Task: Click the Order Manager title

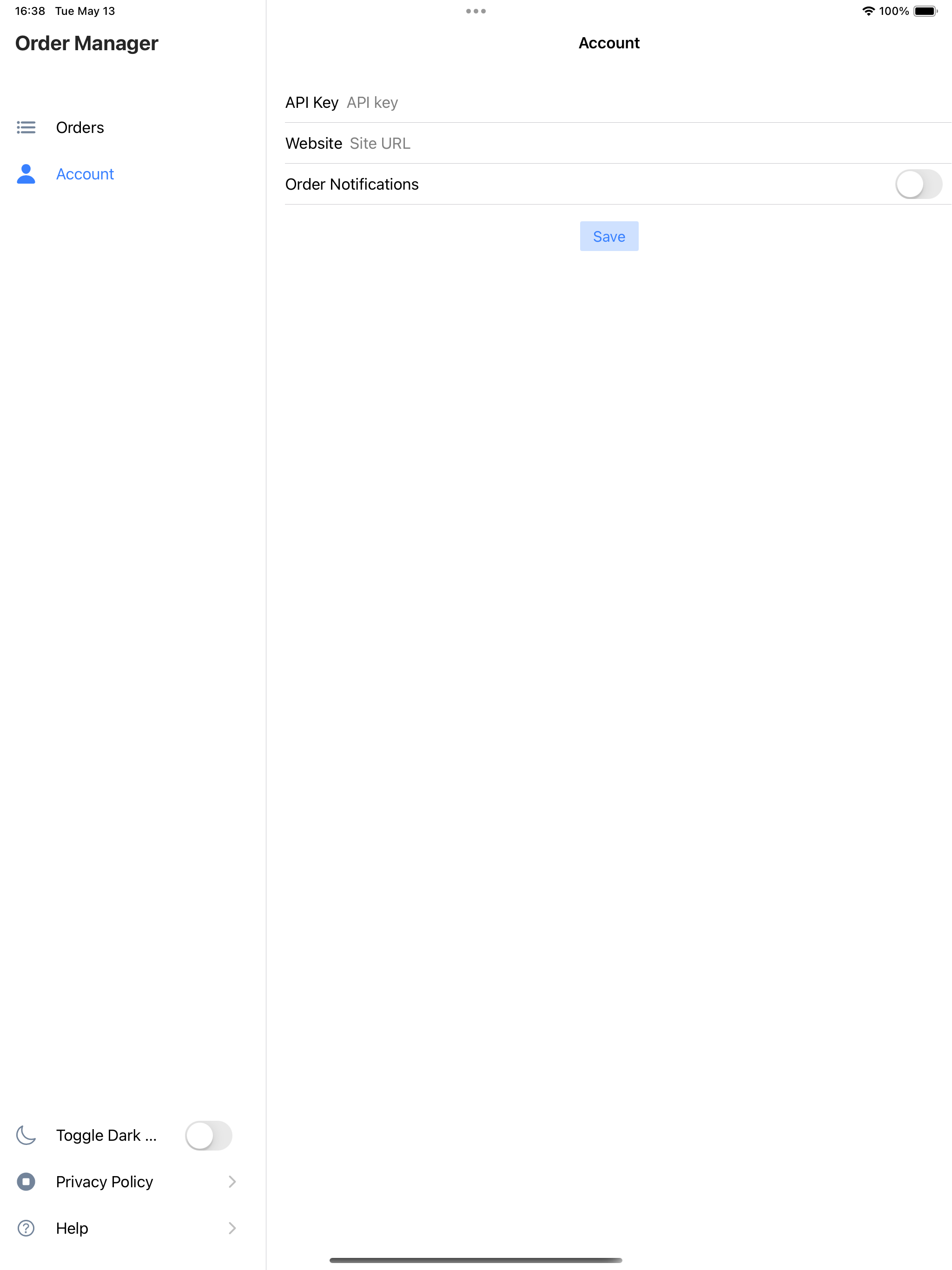Action: (87, 43)
